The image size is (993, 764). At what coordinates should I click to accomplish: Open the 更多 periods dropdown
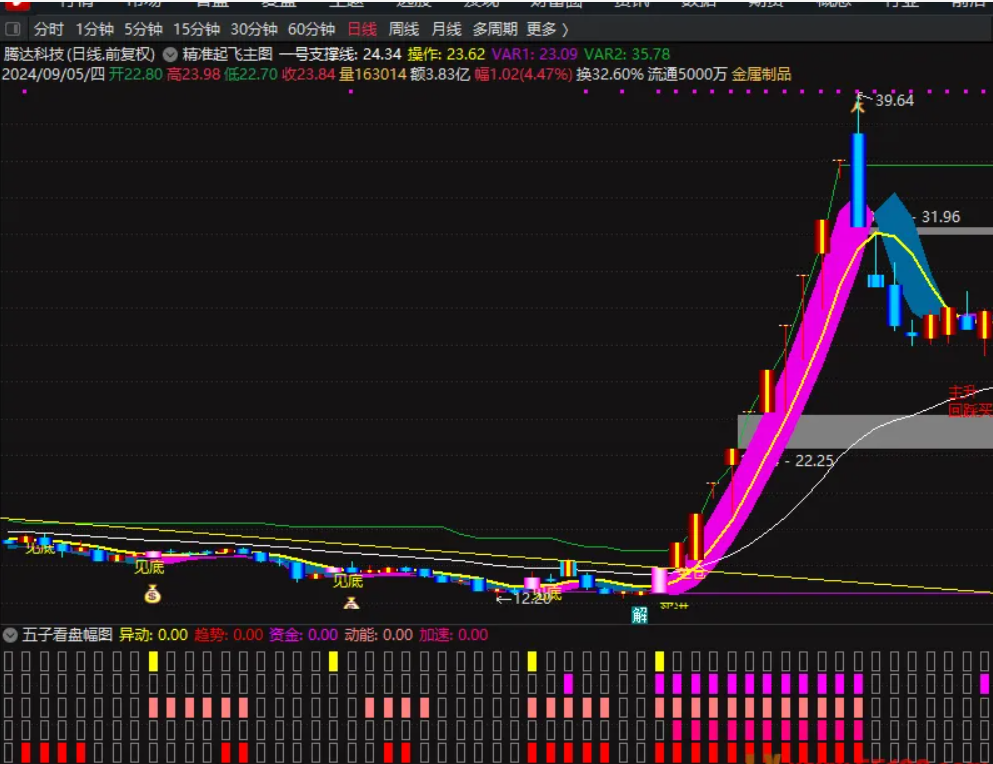point(547,29)
